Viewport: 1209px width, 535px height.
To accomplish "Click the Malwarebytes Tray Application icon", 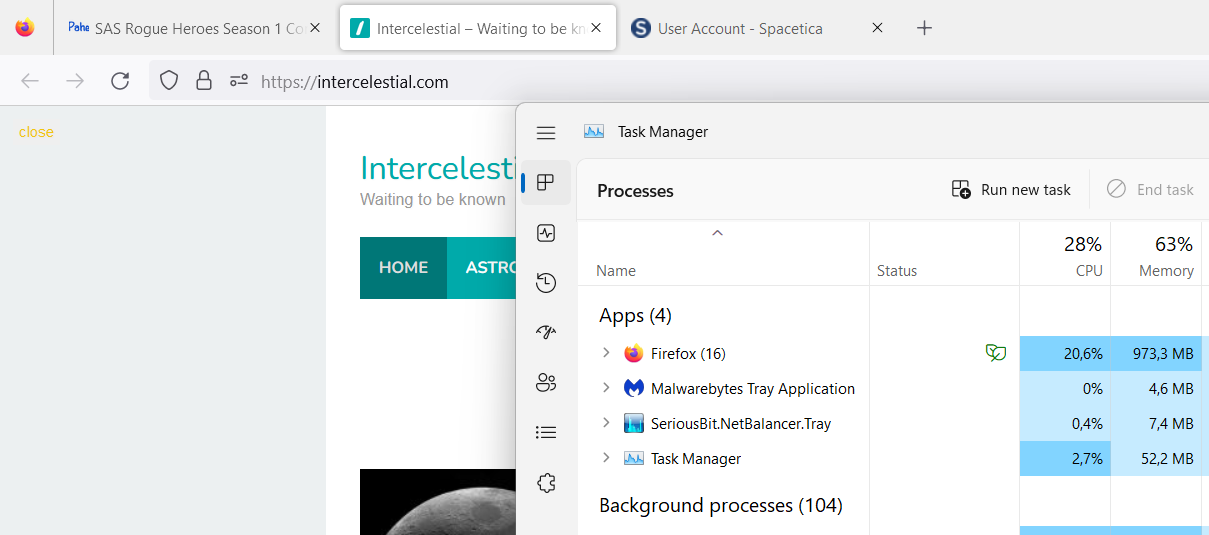I will (x=634, y=388).
